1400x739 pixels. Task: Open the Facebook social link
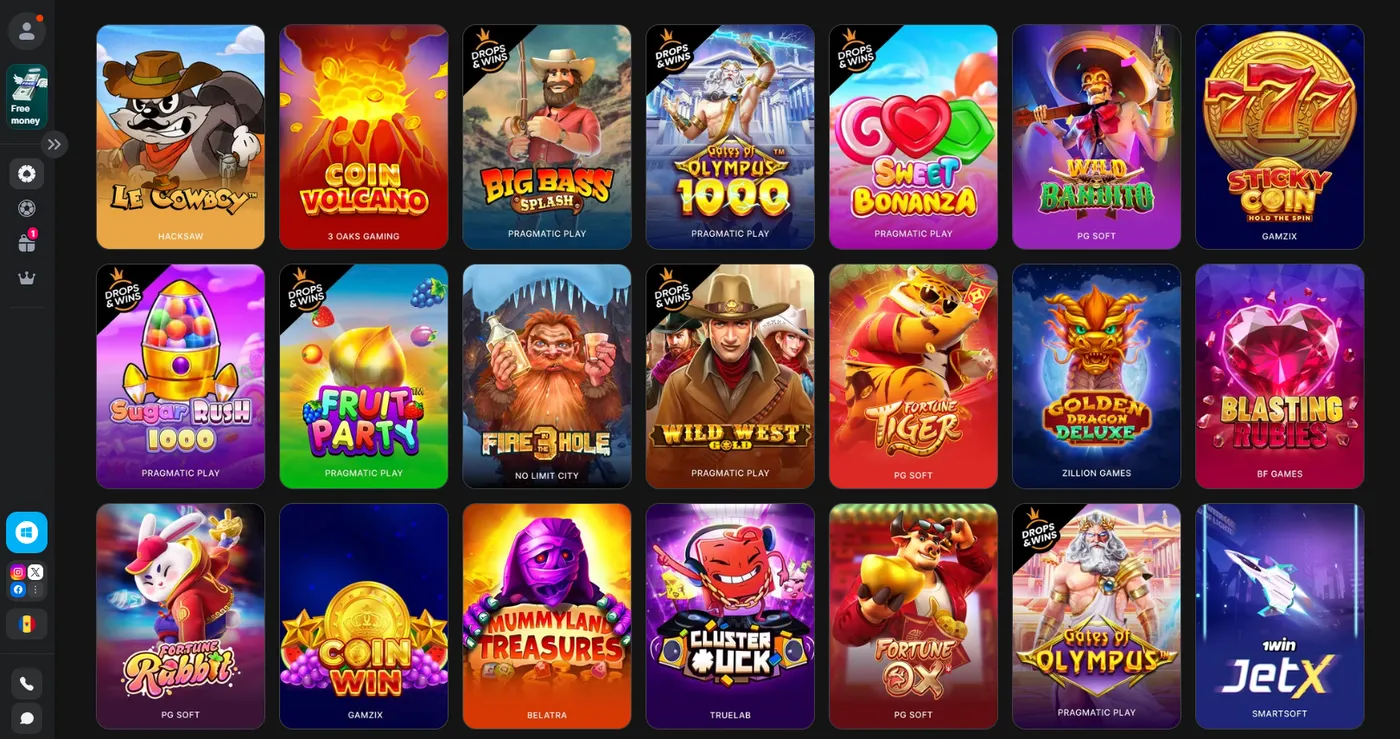point(18,590)
